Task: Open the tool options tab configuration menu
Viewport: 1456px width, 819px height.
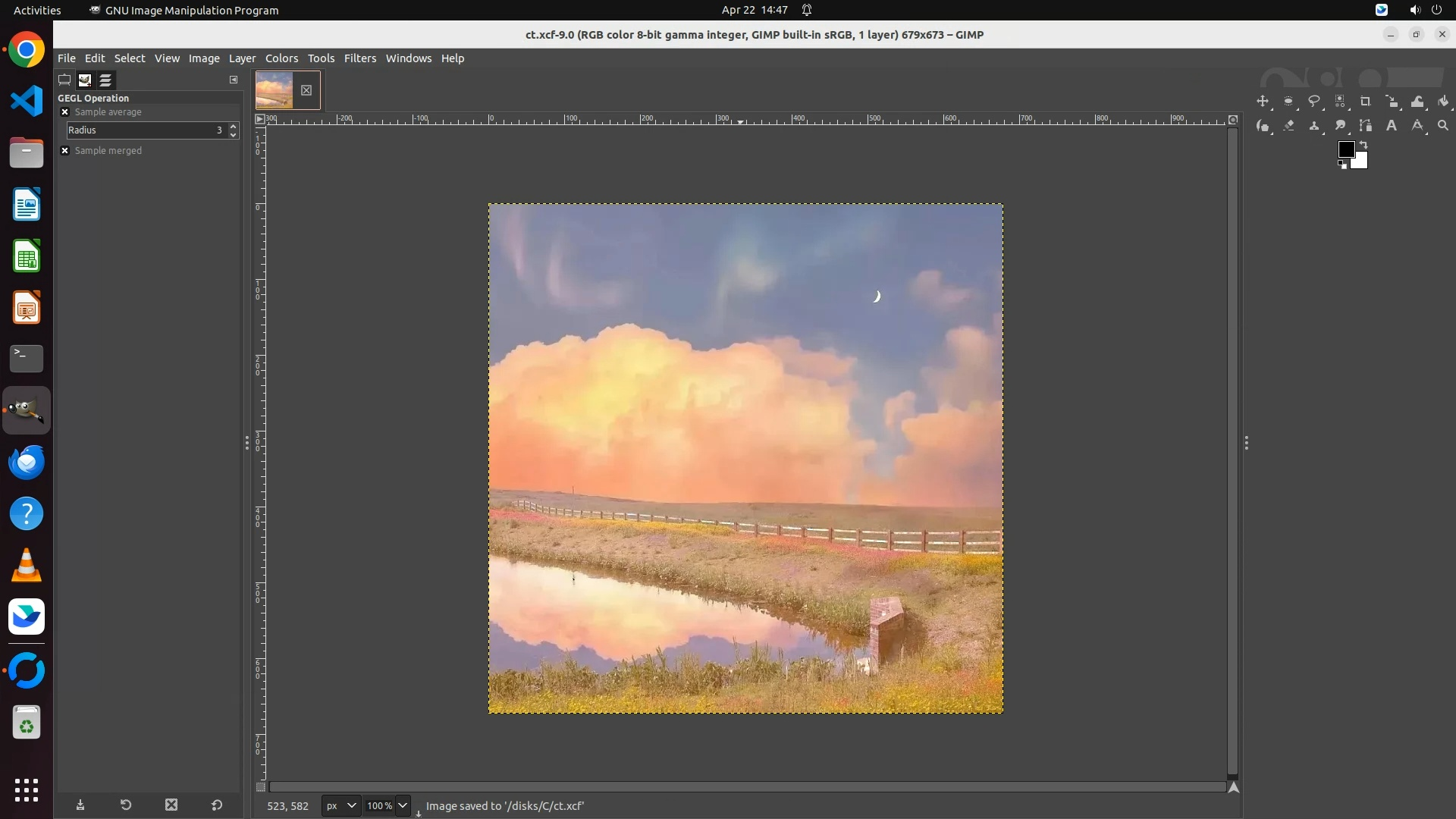Action: (234, 80)
